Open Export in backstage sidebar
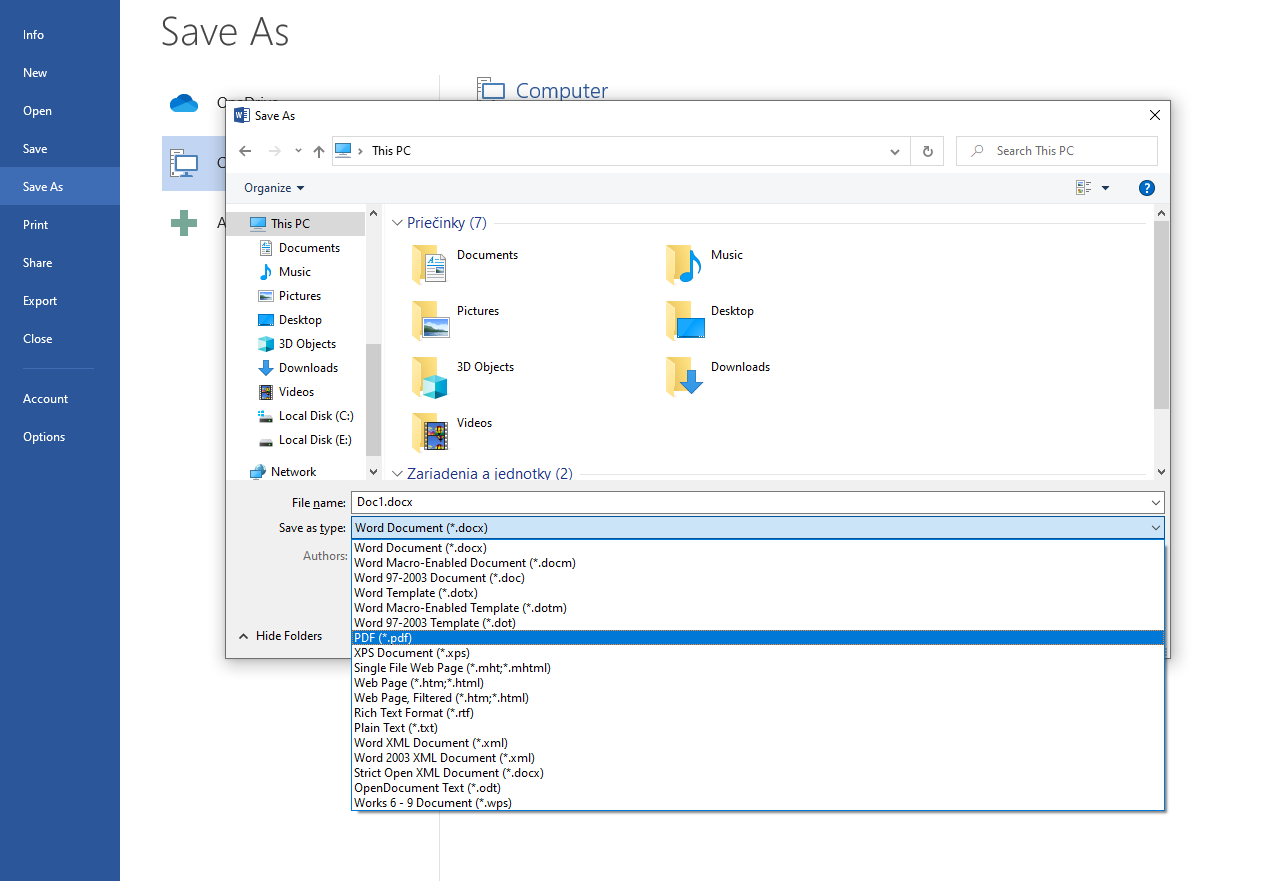 click(x=60, y=301)
